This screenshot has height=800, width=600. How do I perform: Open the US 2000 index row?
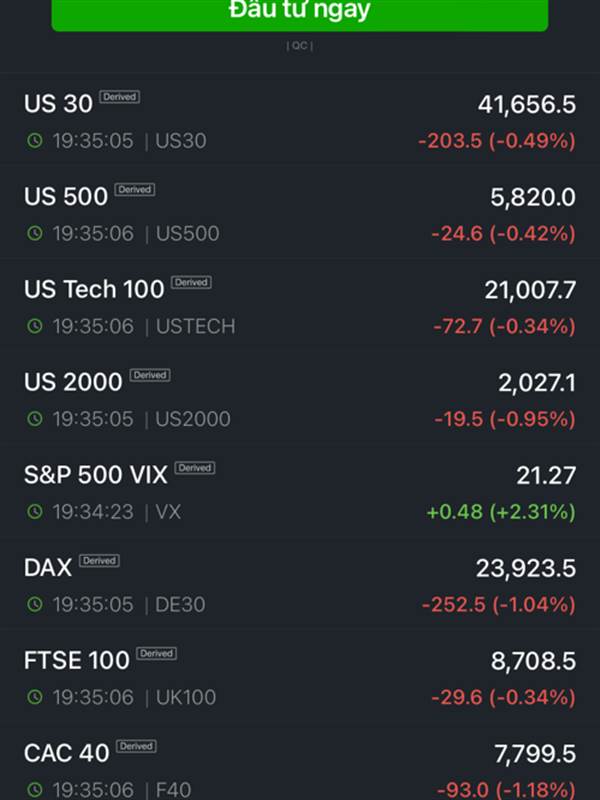point(300,399)
